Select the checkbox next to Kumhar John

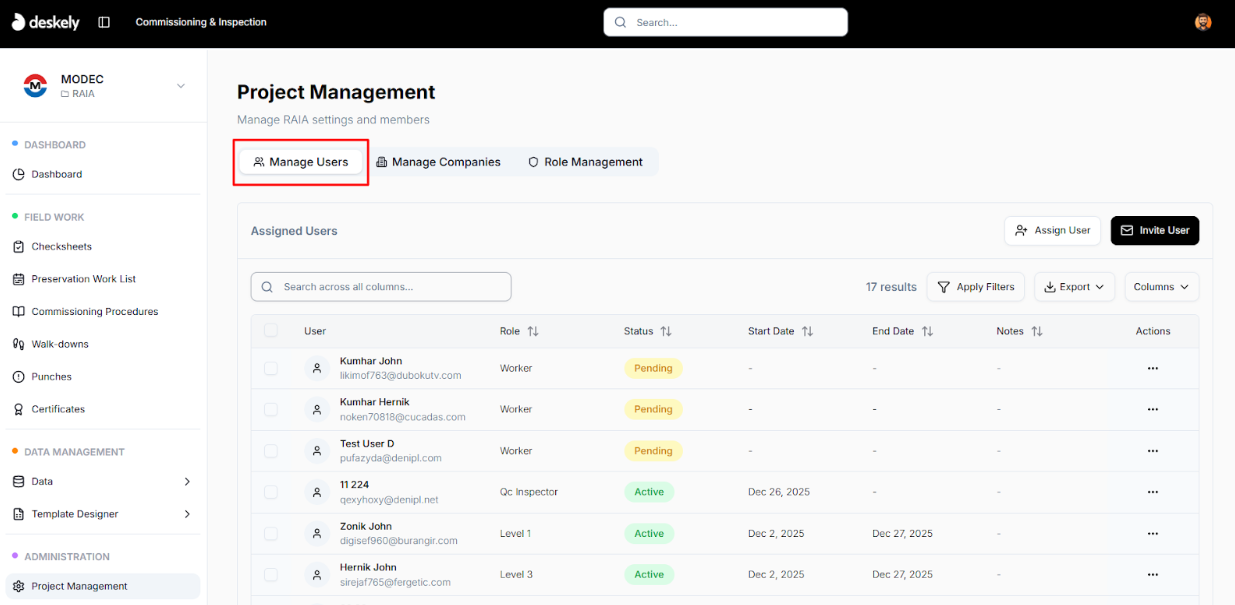(x=270, y=368)
